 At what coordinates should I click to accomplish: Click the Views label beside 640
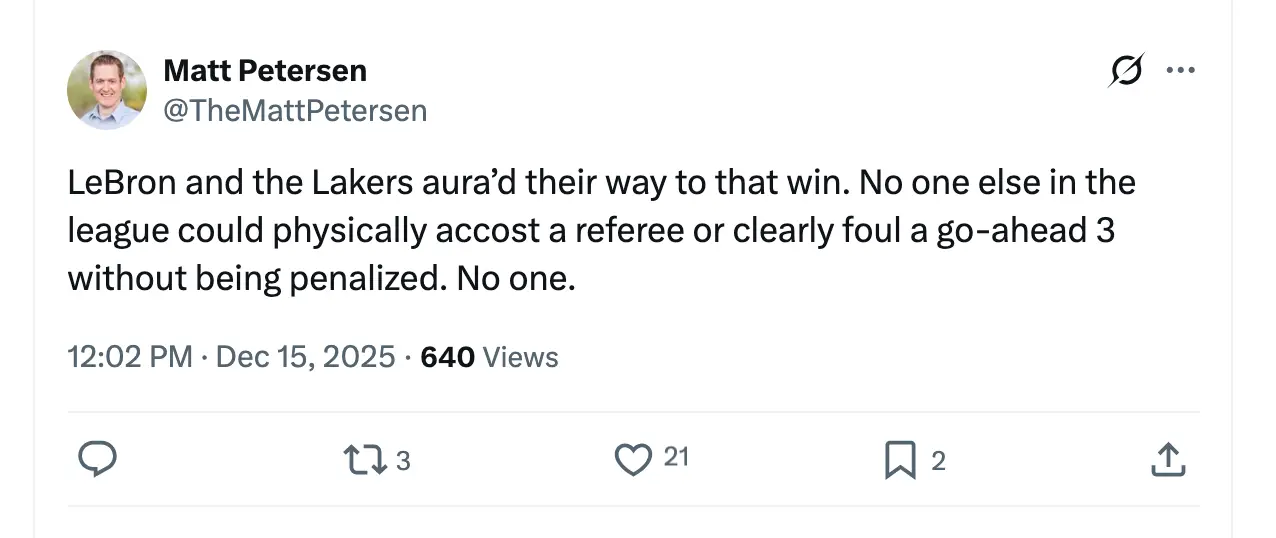(520, 357)
